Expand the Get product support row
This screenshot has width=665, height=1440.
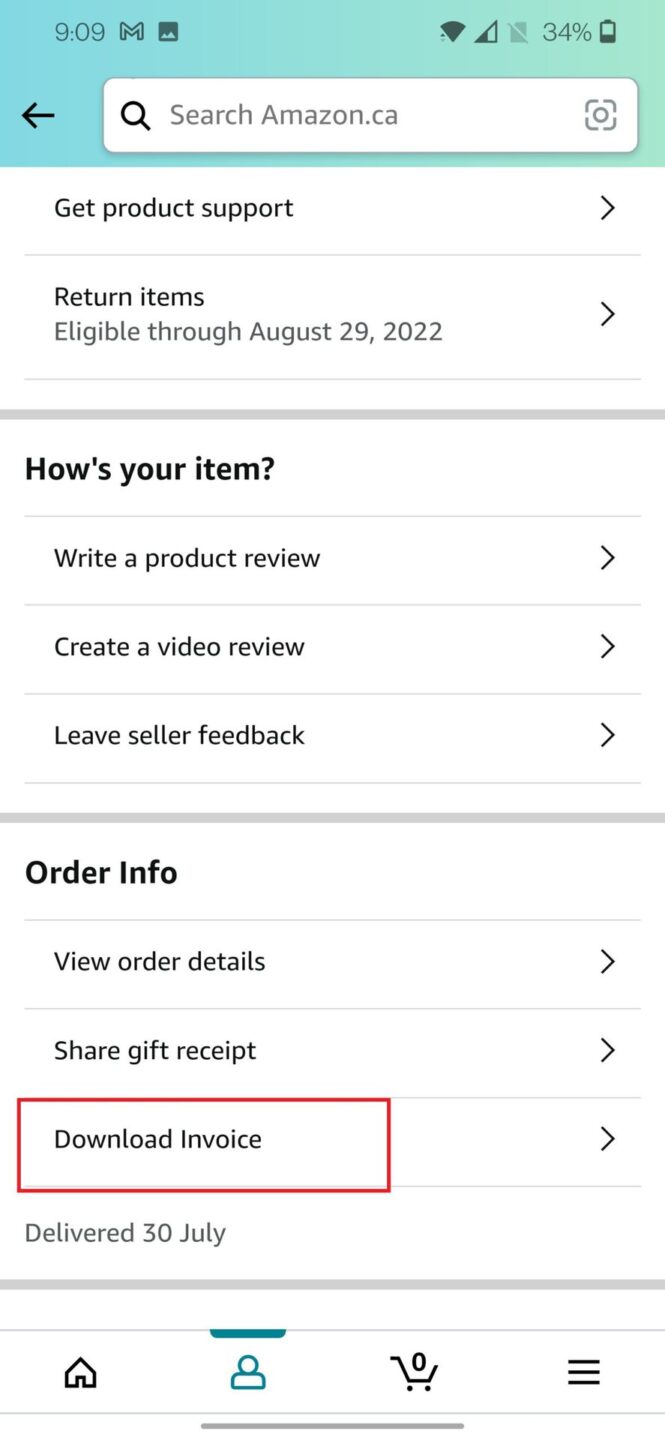[330, 207]
